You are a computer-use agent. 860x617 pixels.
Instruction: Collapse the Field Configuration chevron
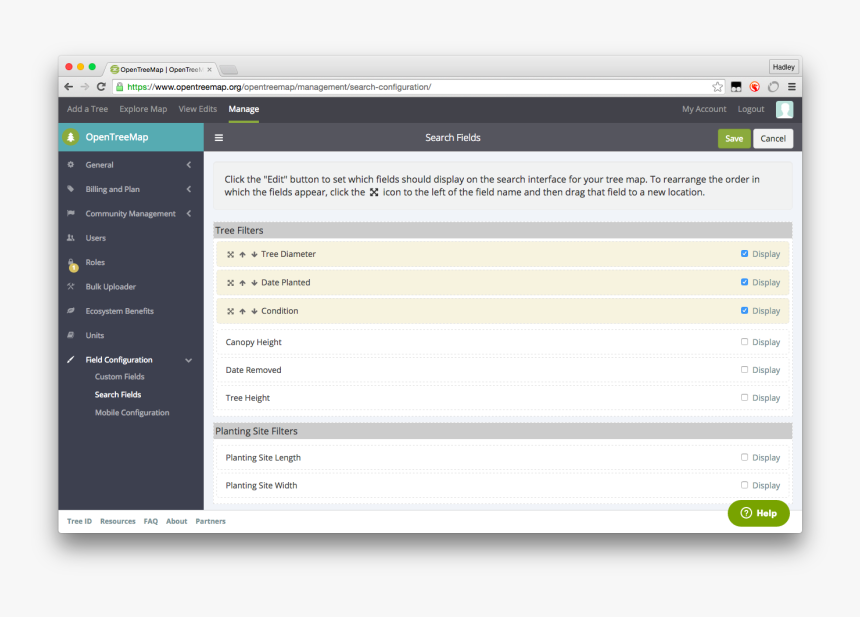pos(189,360)
